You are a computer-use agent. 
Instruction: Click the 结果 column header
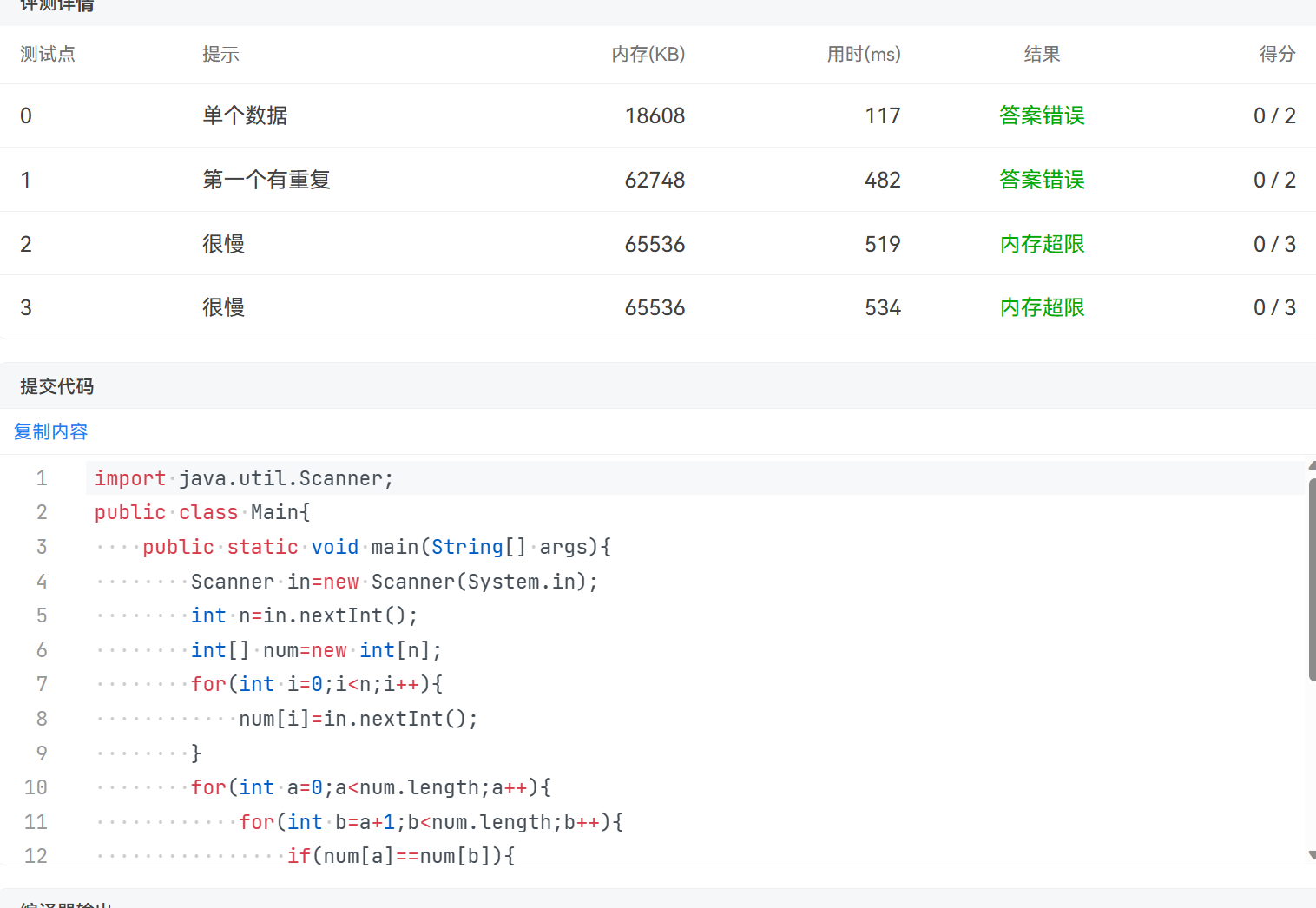tap(1042, 55)
